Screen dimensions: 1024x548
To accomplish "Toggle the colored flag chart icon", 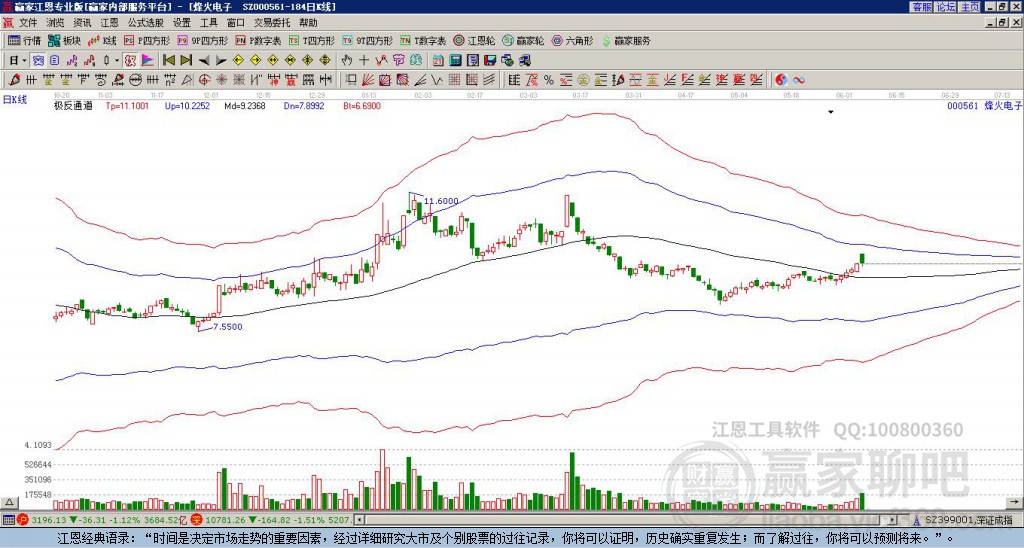I will click(148, 60).
